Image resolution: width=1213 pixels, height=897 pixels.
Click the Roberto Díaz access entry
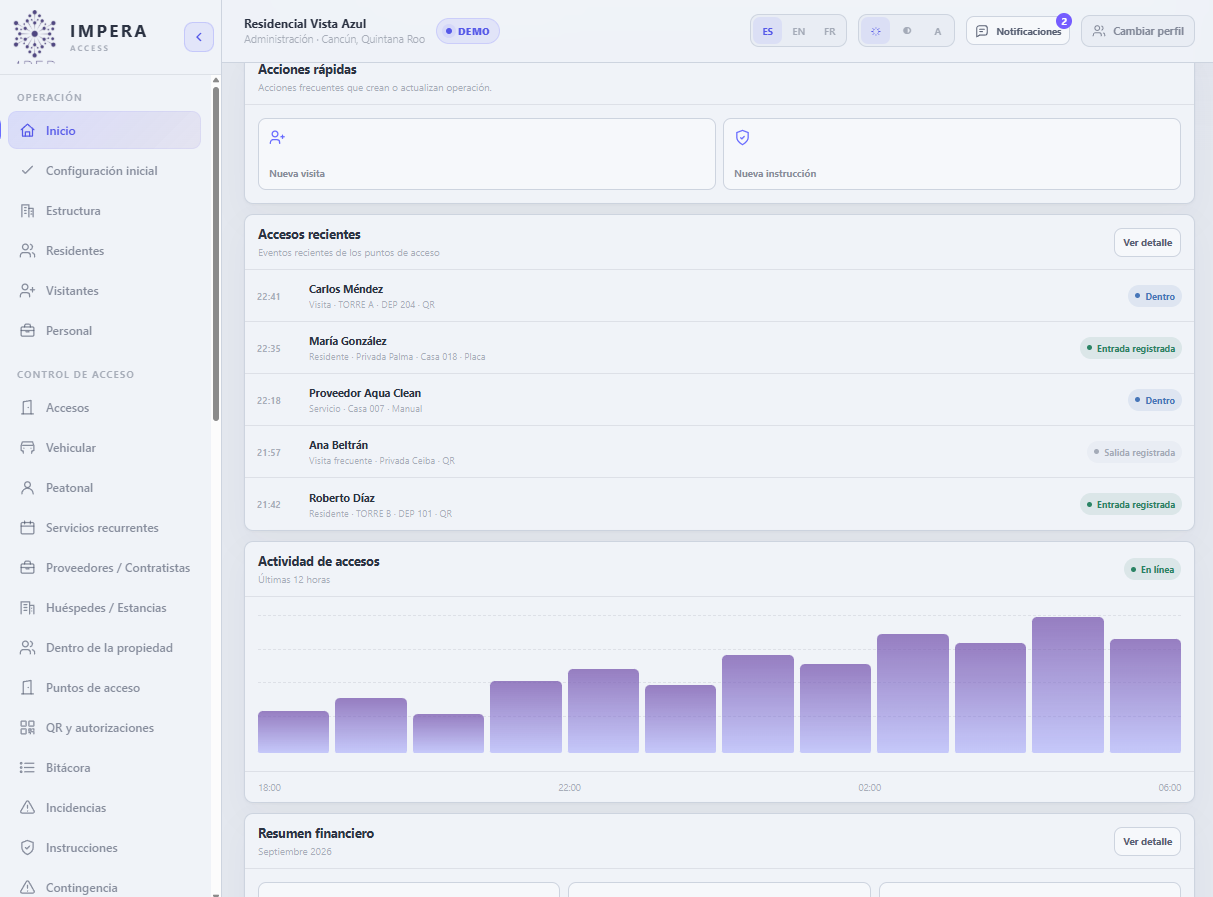[719, 504]
